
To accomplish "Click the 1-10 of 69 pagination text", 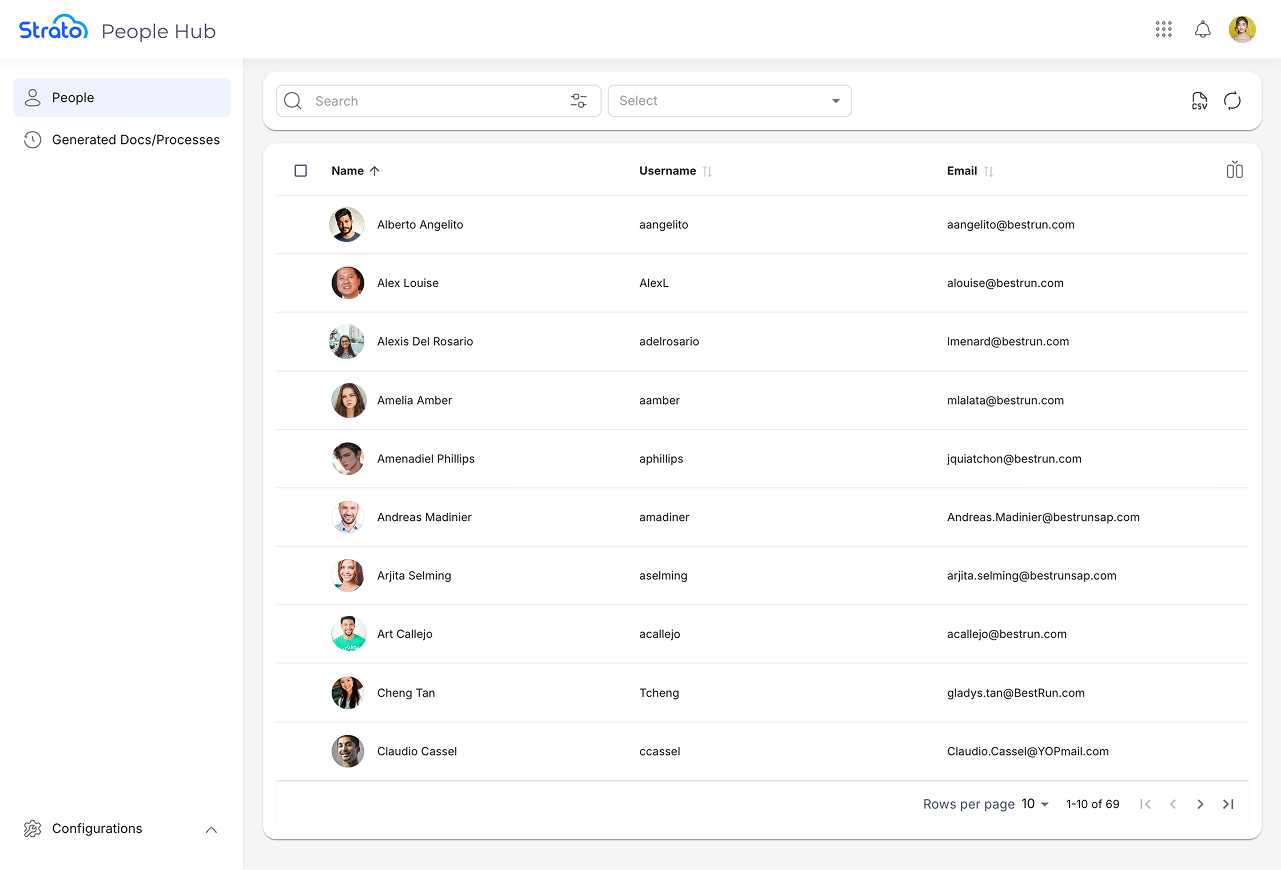I will coord(1092,804).
